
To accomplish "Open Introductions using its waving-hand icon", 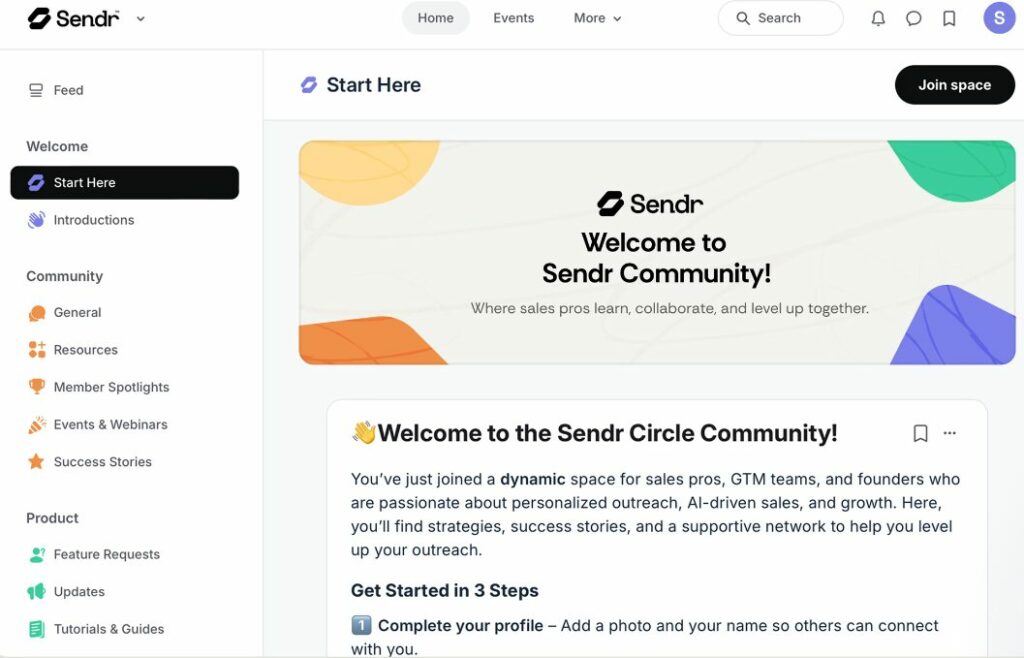I will pos(36,219).
